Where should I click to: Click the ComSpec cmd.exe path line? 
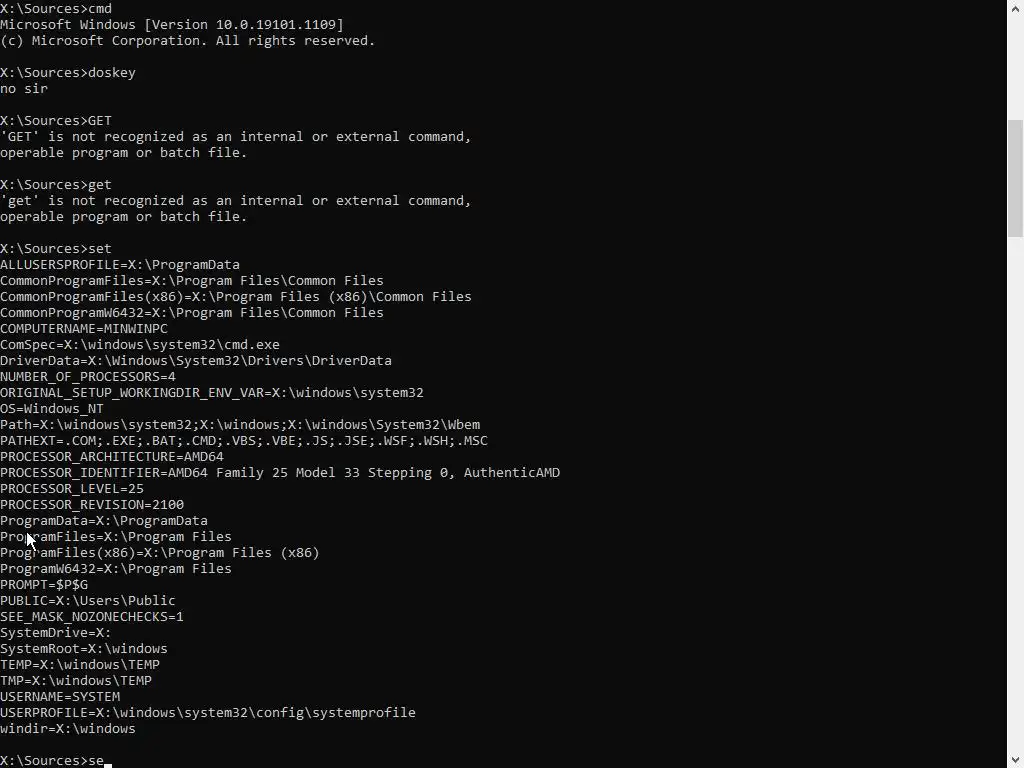[x=140, y=345]
